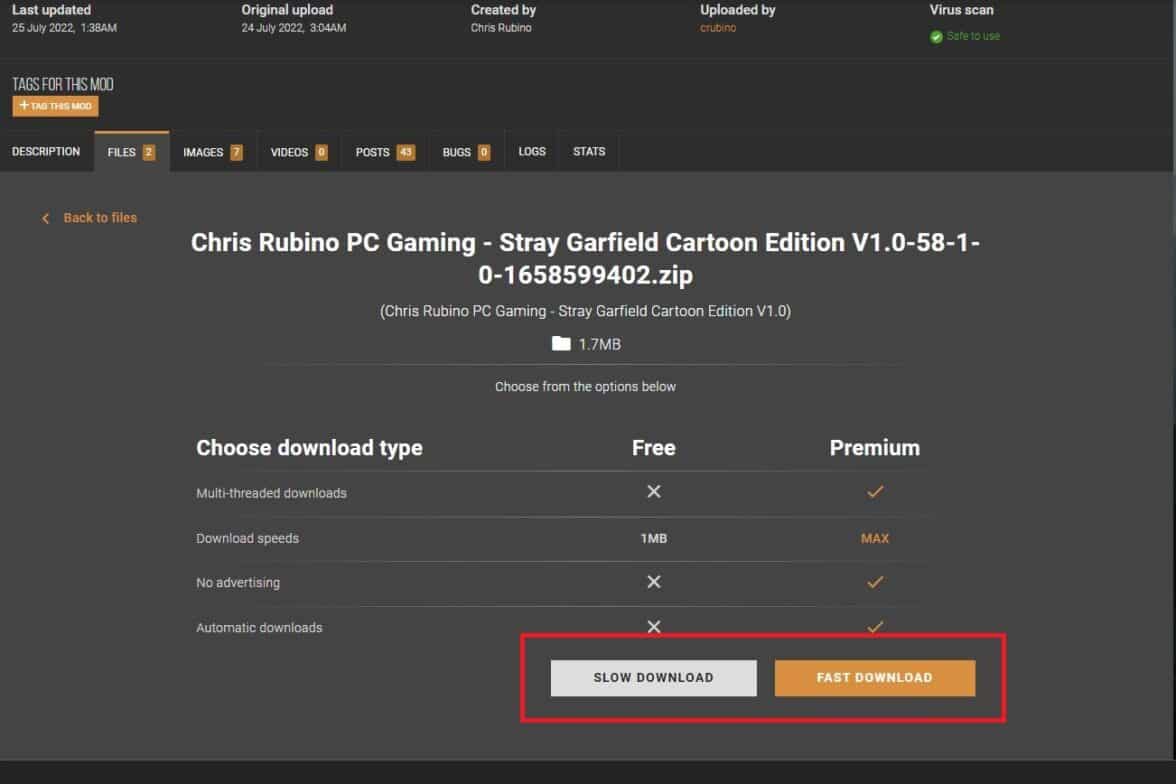Click Free X icon for No advertising
The width and height of the screenshot is (1176, 784).
[654, 581]
